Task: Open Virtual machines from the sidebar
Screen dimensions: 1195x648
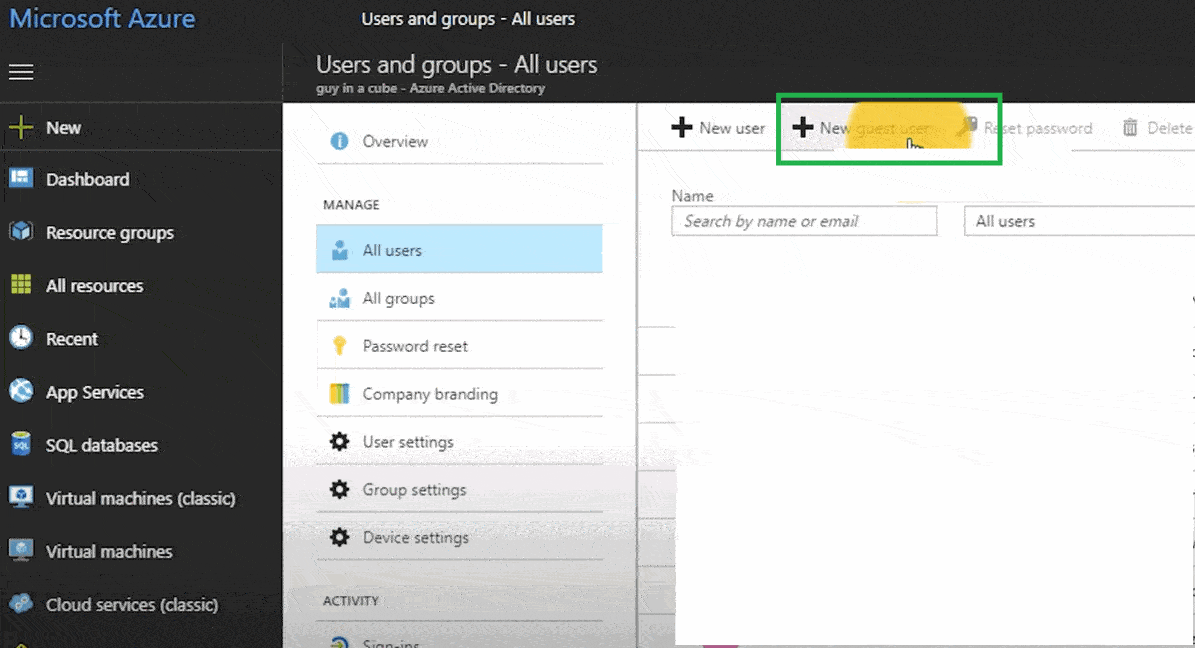Action: [109, 551]
